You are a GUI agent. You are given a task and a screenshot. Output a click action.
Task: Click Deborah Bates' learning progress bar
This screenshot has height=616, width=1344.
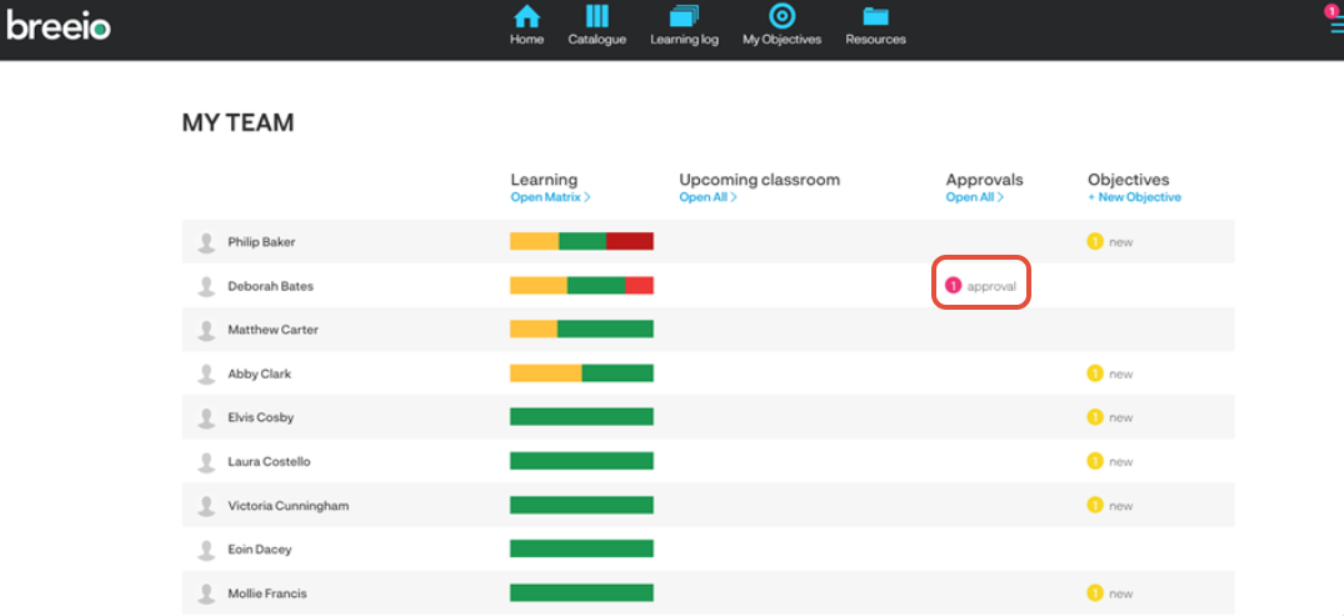(x=582, y=285)
